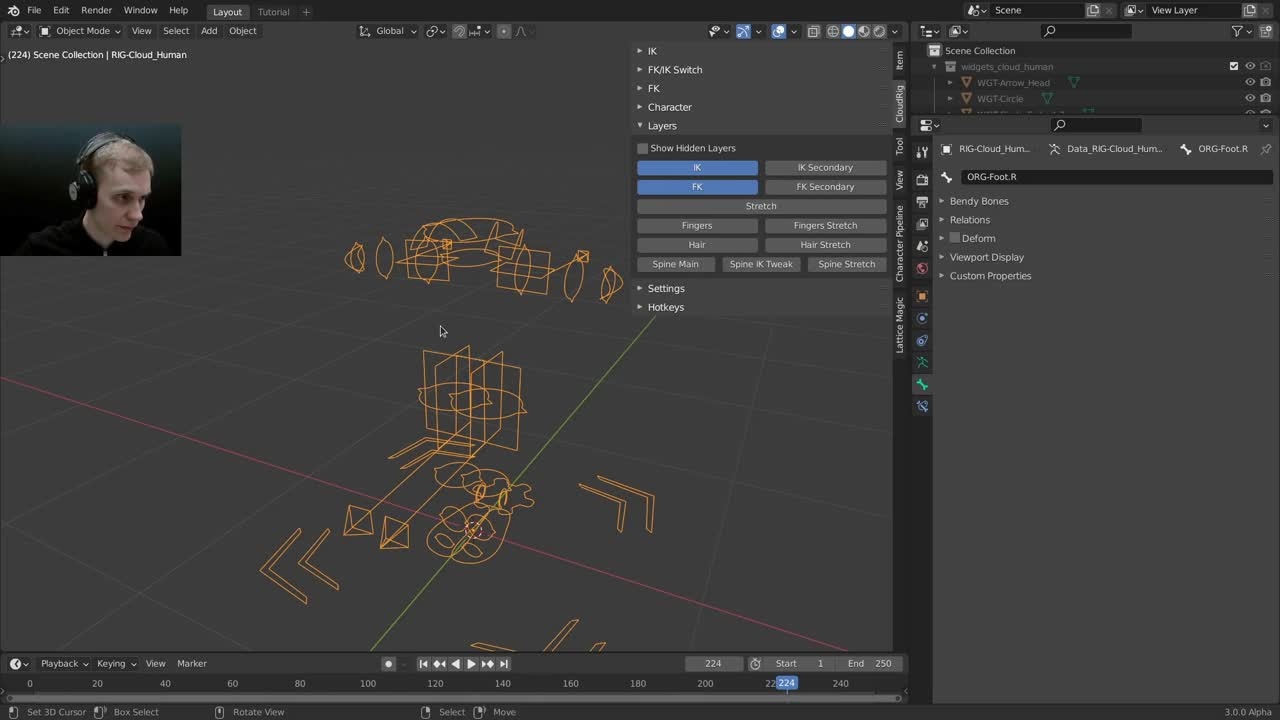
Task: Switch to the Tutorial workspace tab
Action: tap(273, 12)
